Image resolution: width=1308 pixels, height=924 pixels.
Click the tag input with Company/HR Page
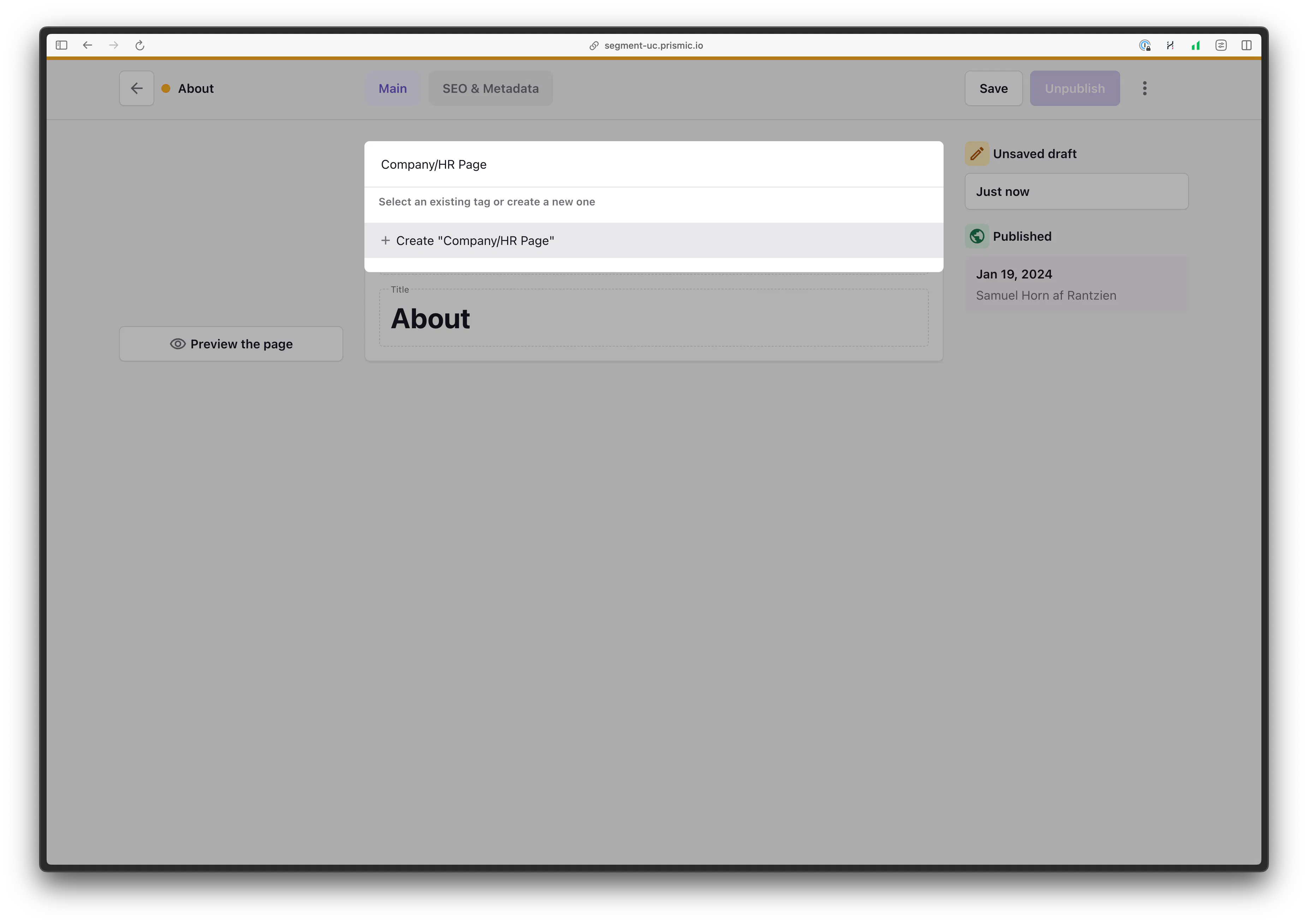coord(653,164)
